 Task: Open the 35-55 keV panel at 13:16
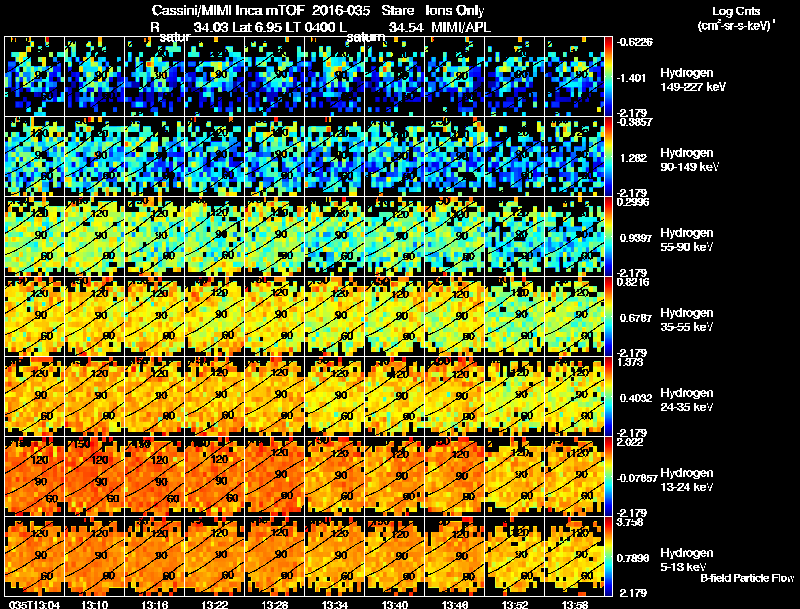pyautogui.click(x=155, y=317)
